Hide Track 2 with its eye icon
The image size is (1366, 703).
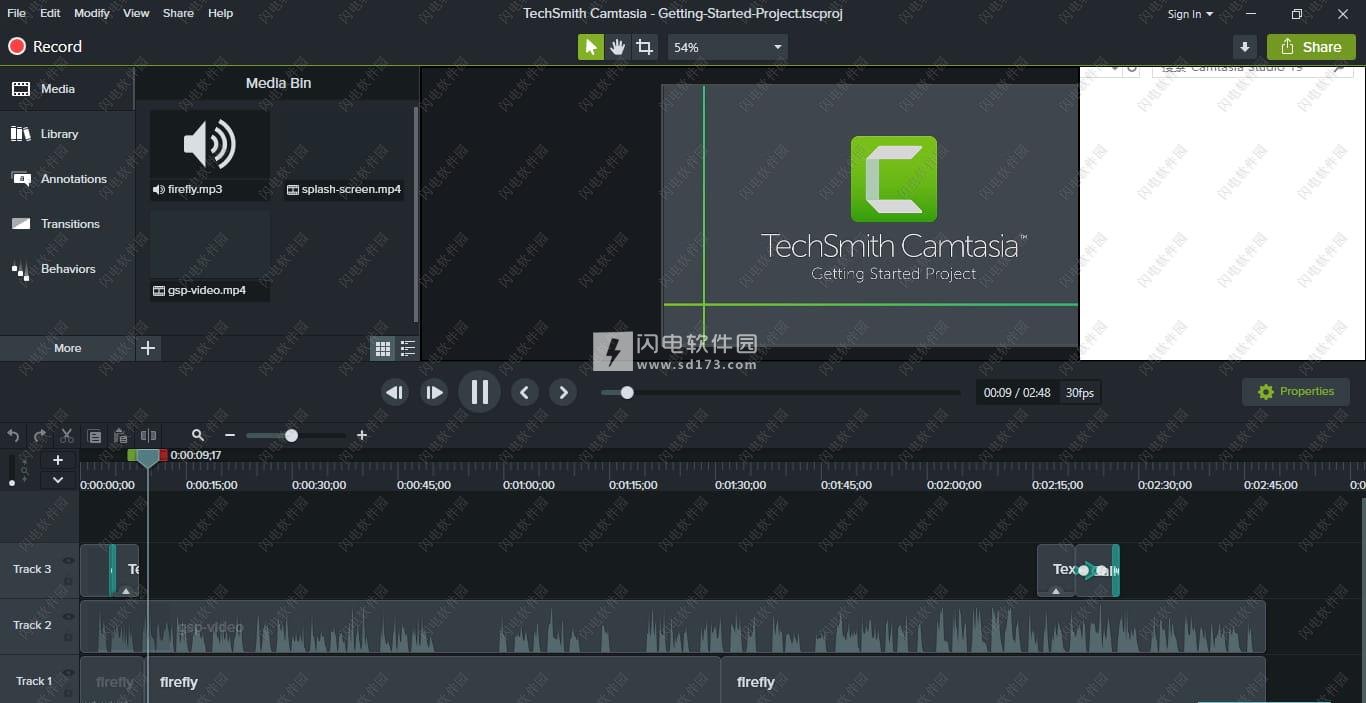(69, 617)
